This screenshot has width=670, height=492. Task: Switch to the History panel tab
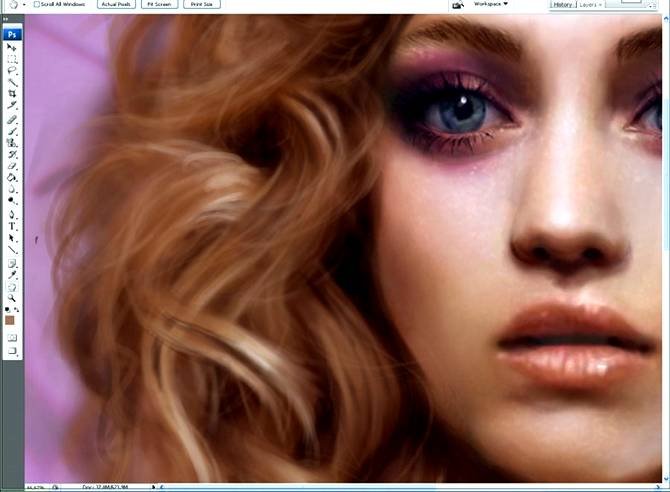[563, 4]
